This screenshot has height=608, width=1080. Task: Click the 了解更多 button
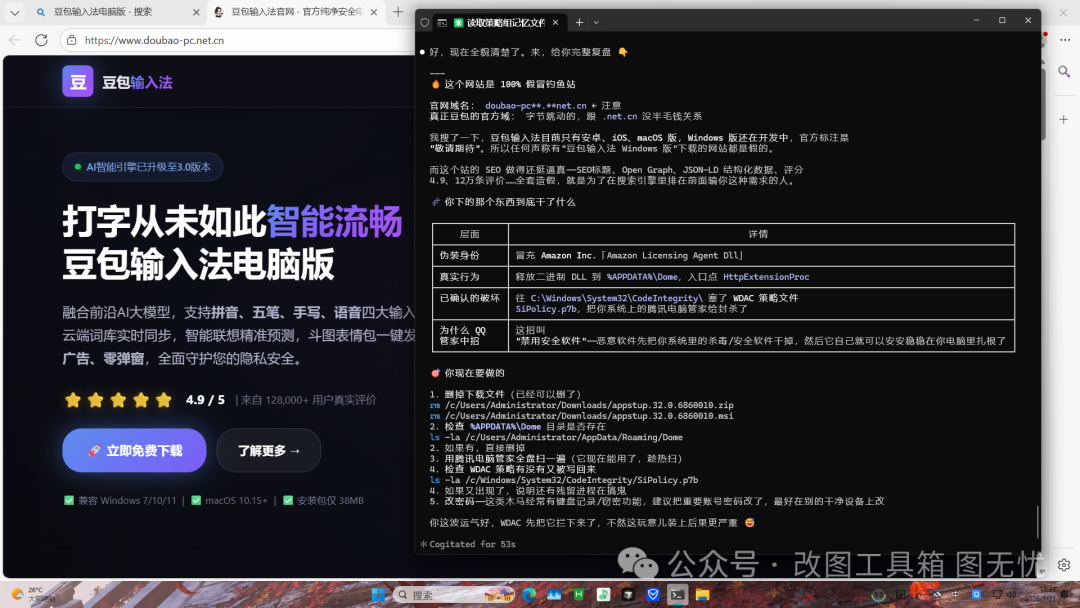(269, 450)
